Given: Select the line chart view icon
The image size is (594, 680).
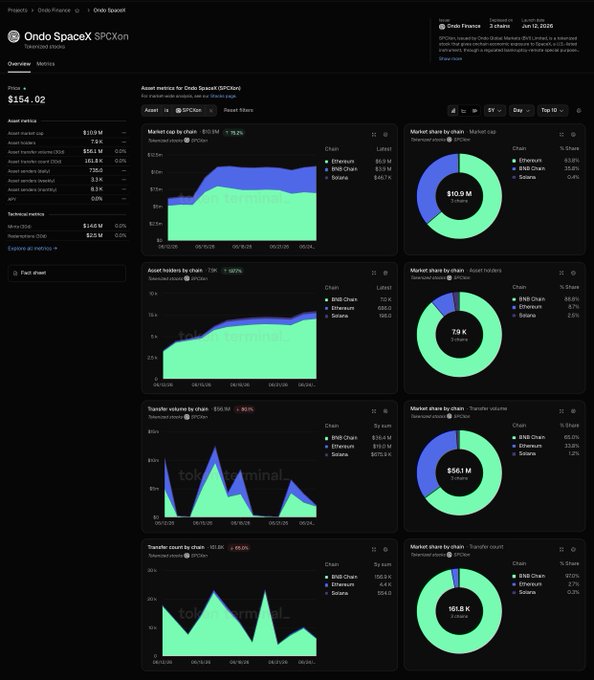Looking at the screenshot, I should [463, 111].
